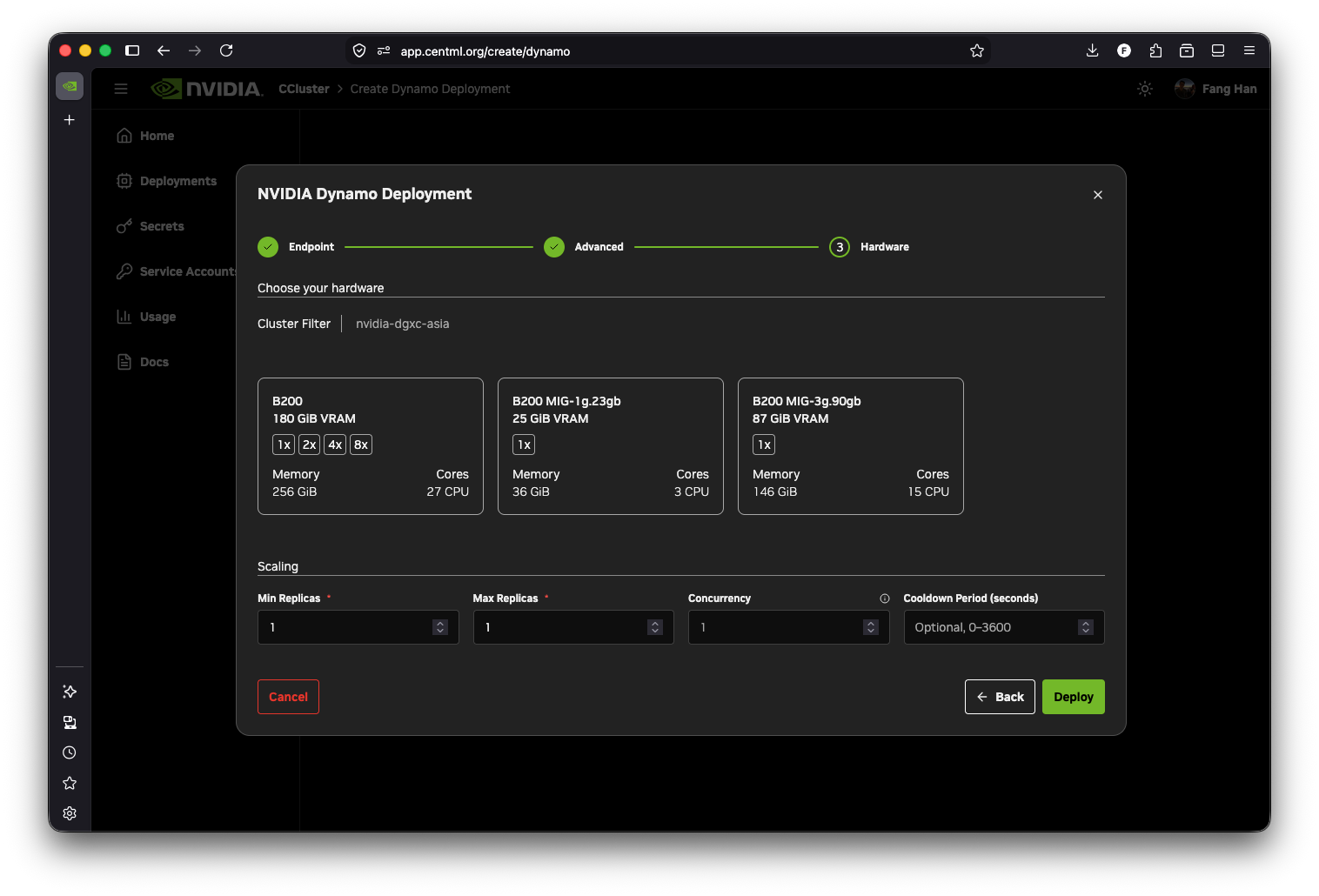Adjust the Concurrency stepper arrows

[871, 627]
